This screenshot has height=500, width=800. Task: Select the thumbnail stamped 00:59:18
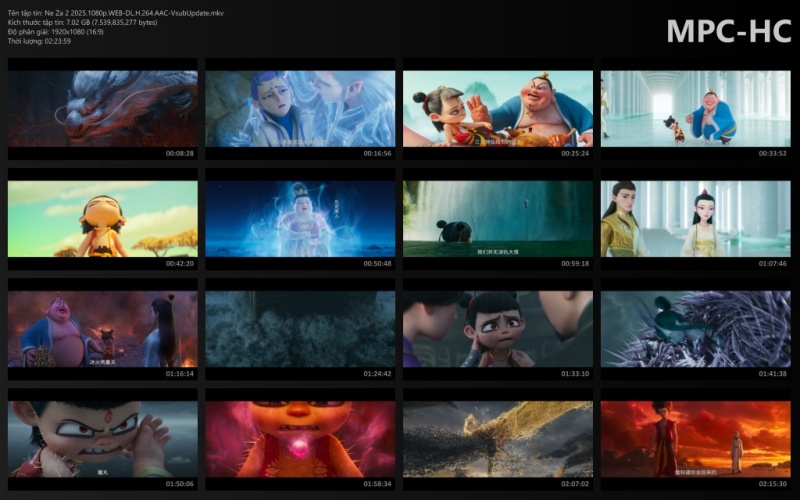498,219
